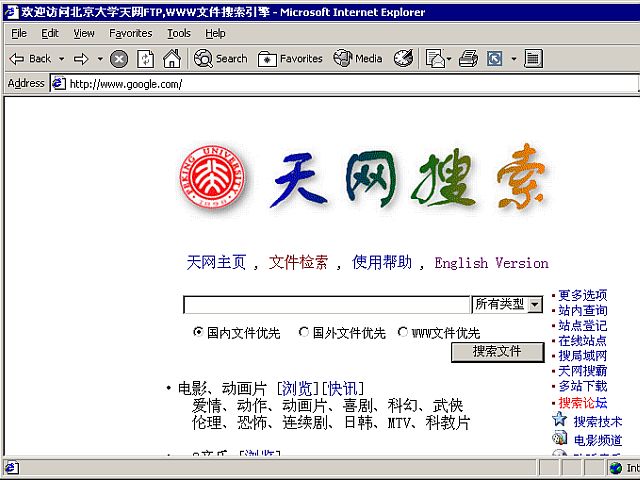The height and width of the screenshot is (480, 640).
Task: Select the 国外文件优先 radio button
Action: (304, 333)
